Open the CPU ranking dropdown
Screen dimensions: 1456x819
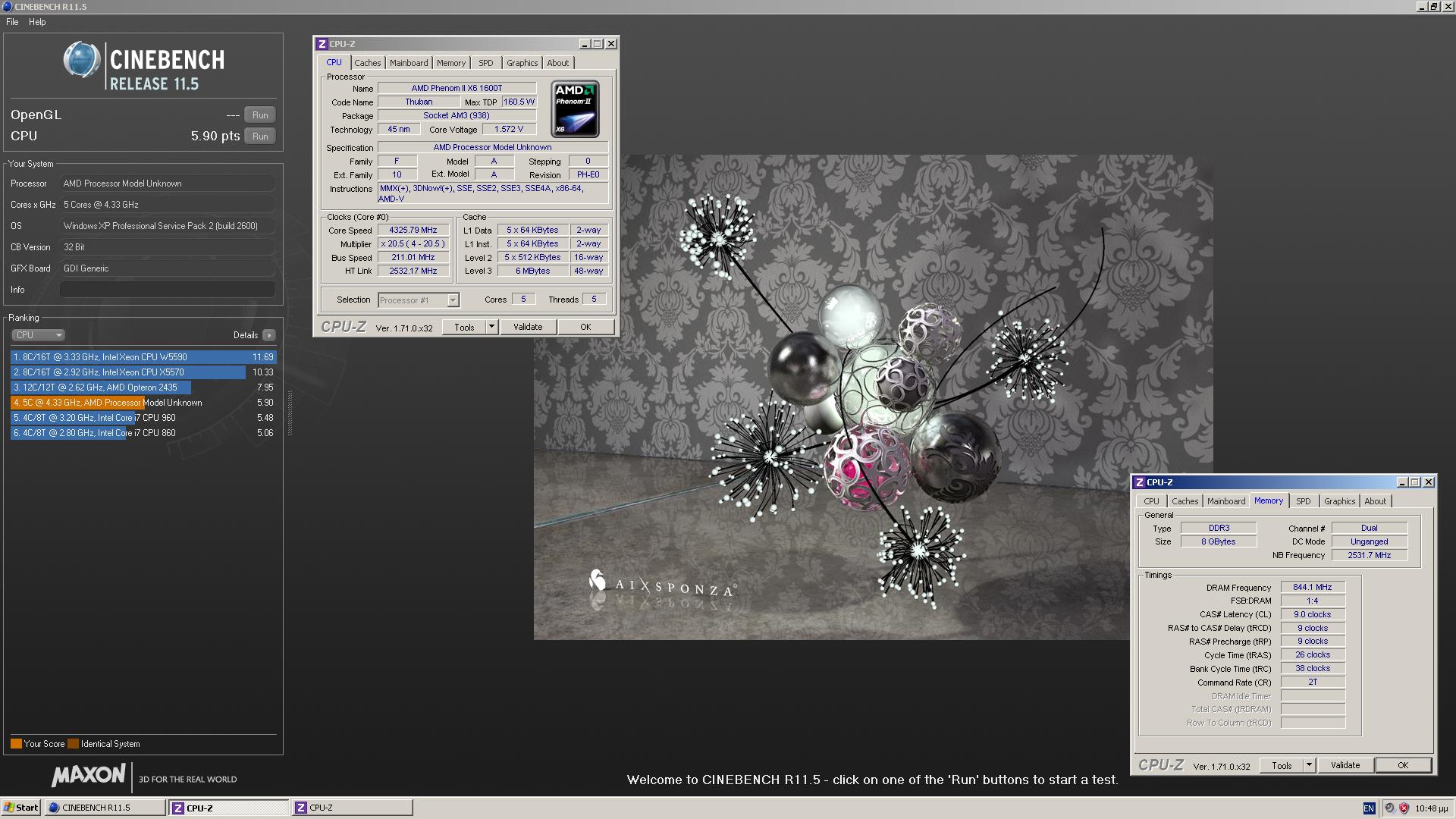[38, 335]
